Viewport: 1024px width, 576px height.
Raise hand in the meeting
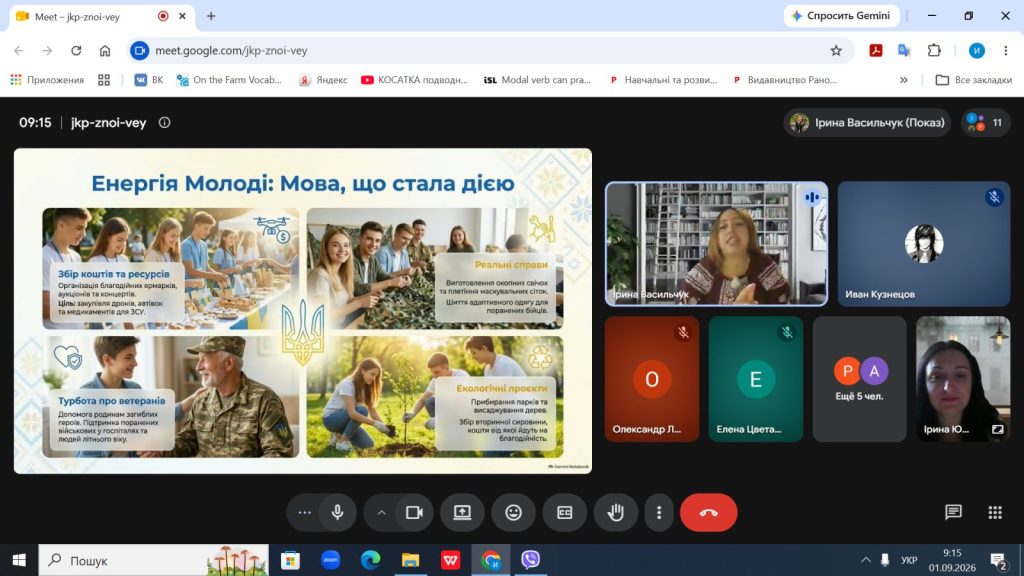point(616,513)
